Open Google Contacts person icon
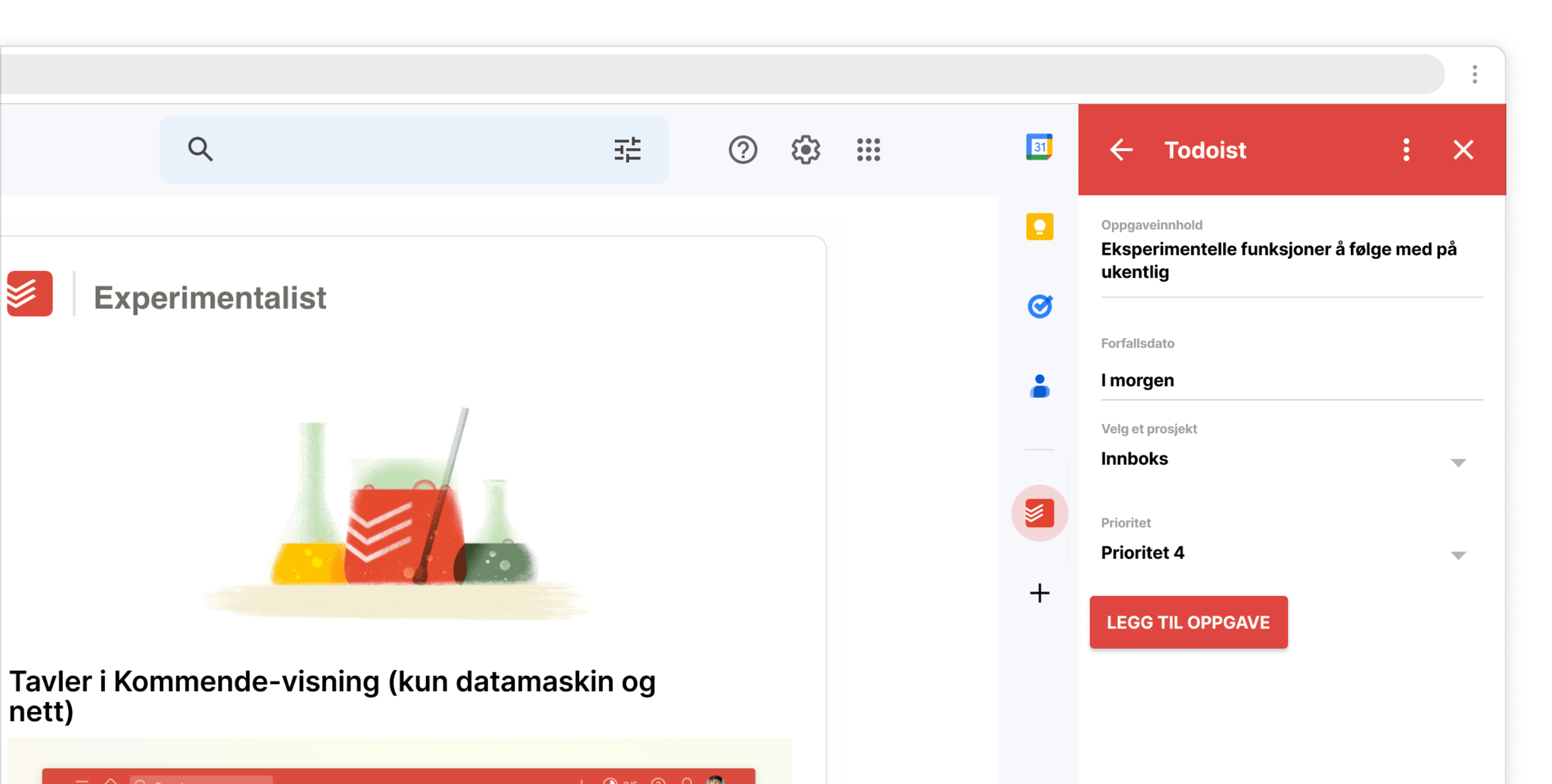This screenshot has height=784, width=1552. click(x=1039, y=386)
